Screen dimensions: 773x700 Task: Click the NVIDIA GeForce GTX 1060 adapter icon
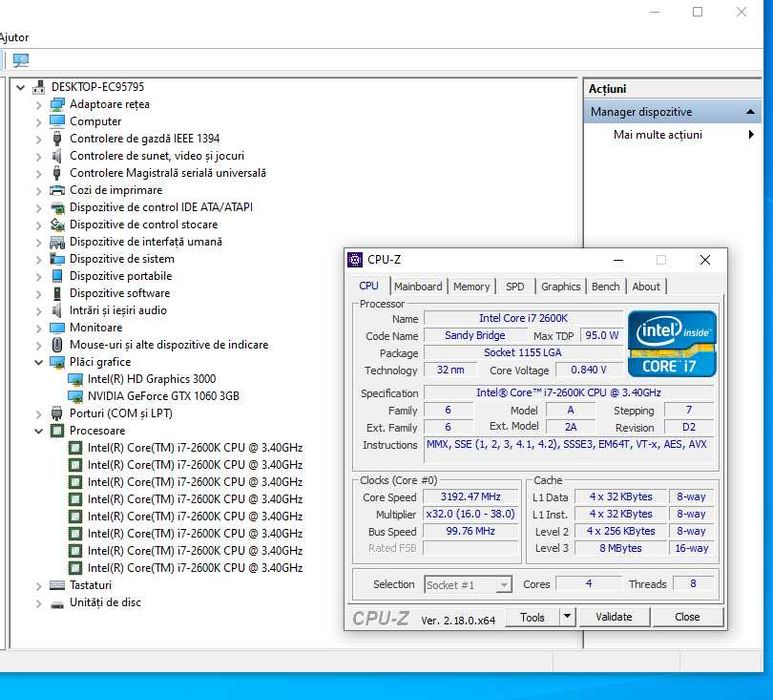75,396
